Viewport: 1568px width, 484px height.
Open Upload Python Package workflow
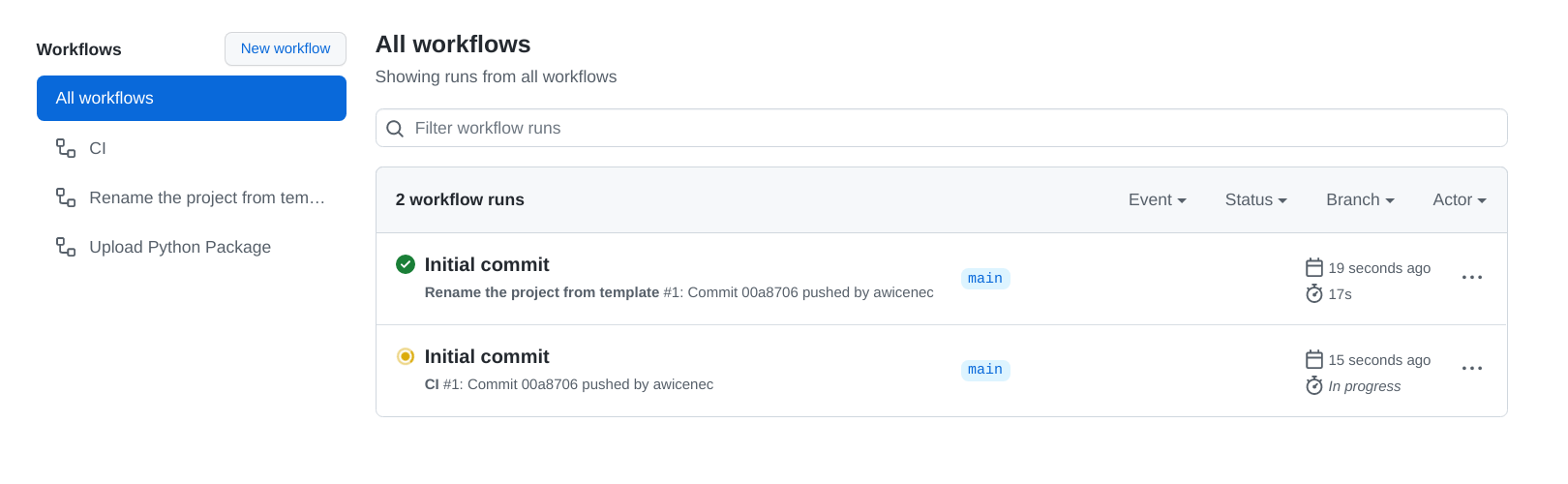[192, 247]
